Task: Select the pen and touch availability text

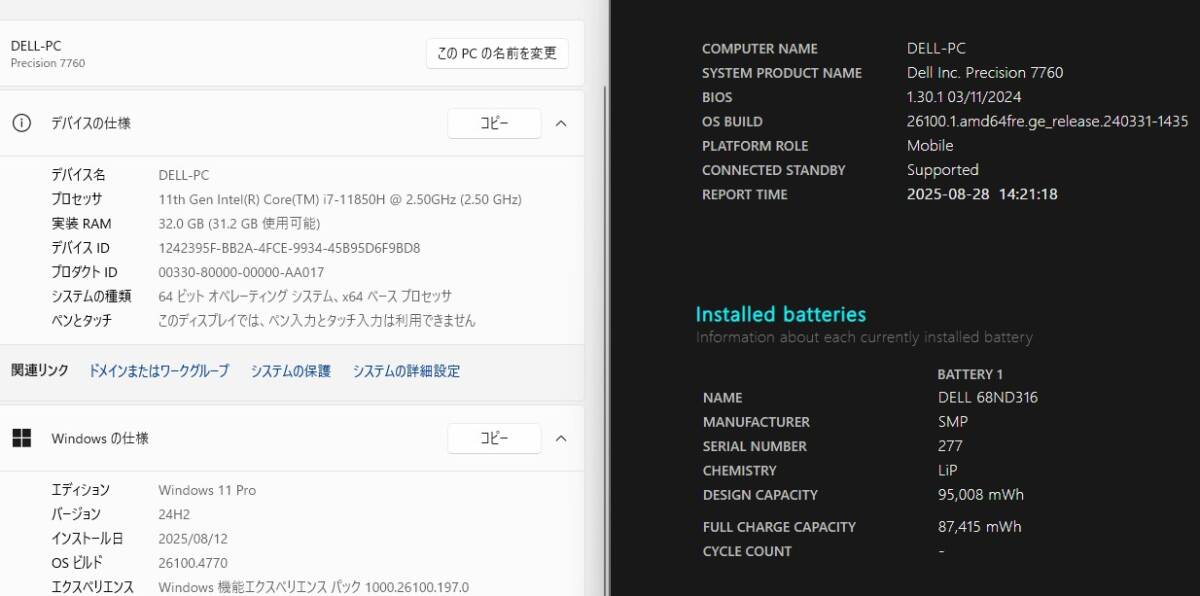Action: (x=317, y=321)
